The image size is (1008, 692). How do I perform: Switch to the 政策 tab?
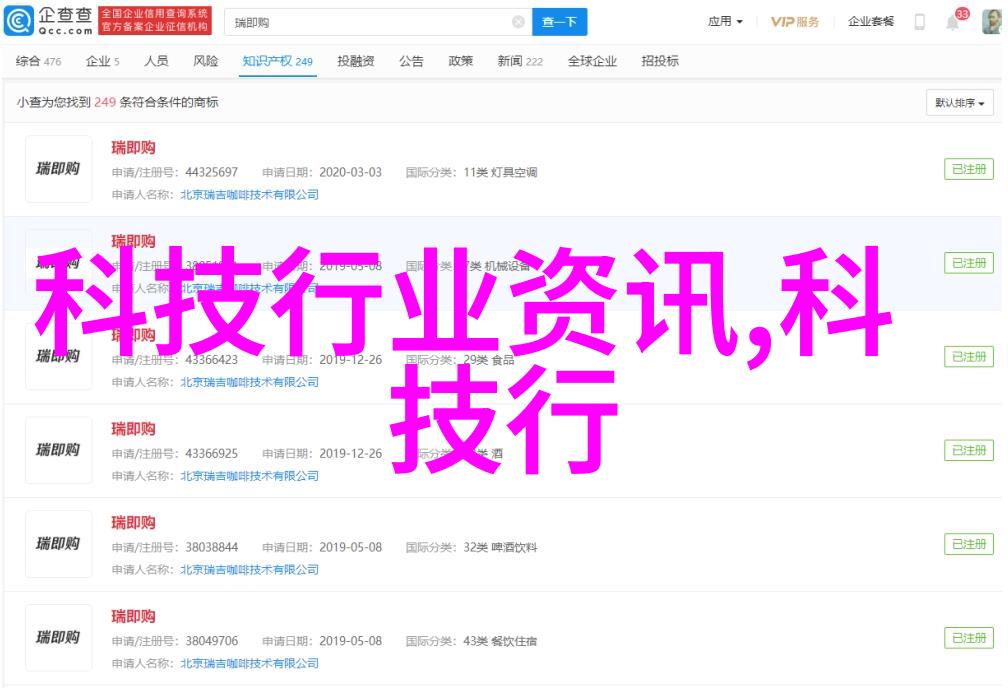pos(460,61)
